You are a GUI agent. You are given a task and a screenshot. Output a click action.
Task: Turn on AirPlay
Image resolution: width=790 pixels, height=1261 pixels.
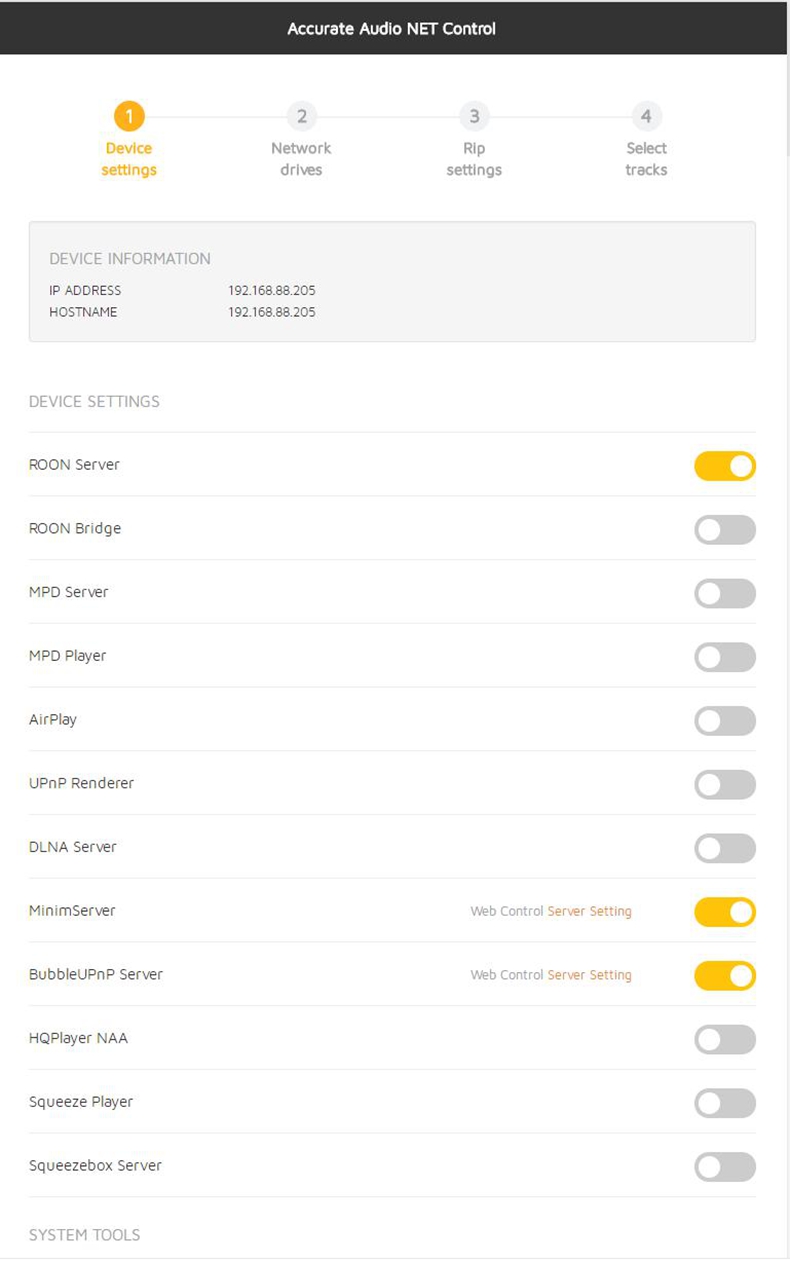[725, 721]
